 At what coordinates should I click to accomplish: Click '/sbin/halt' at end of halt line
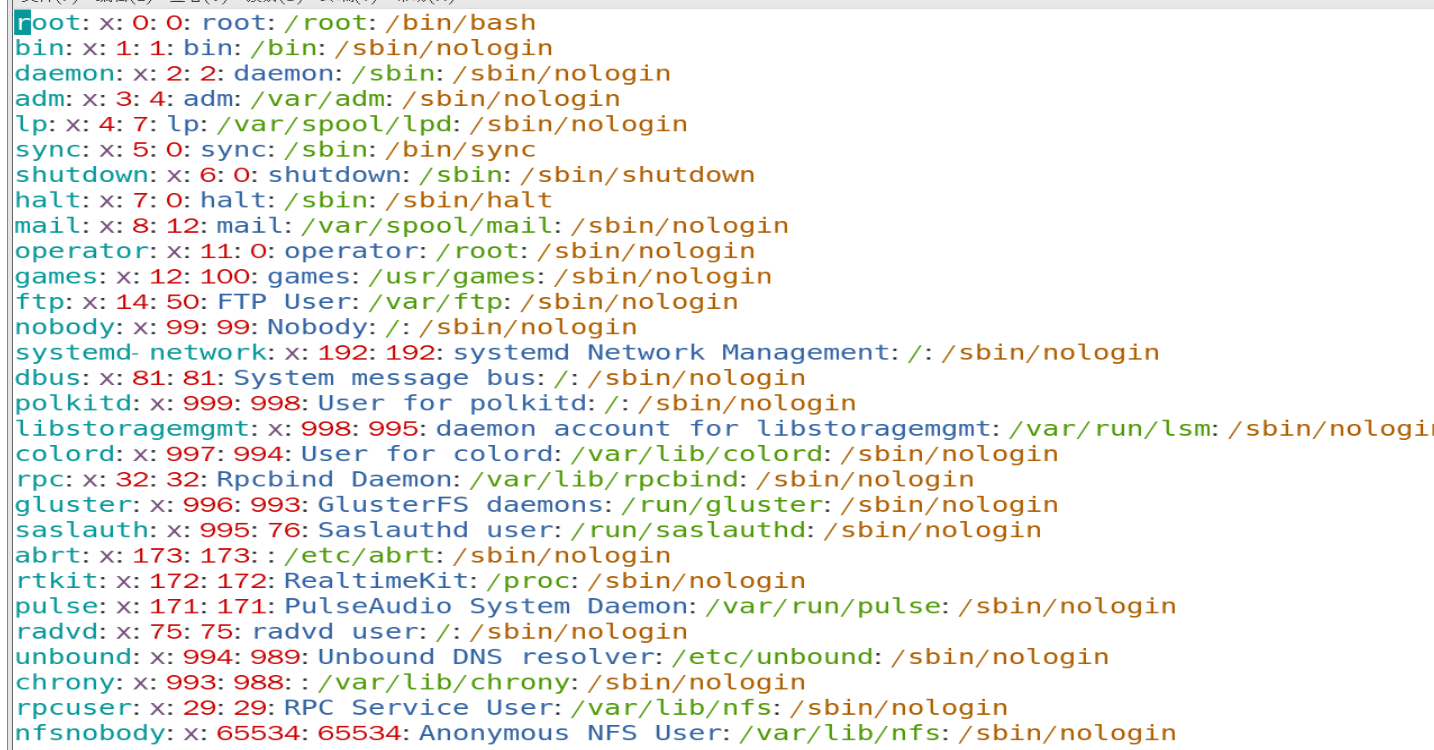tap(469, 200)
